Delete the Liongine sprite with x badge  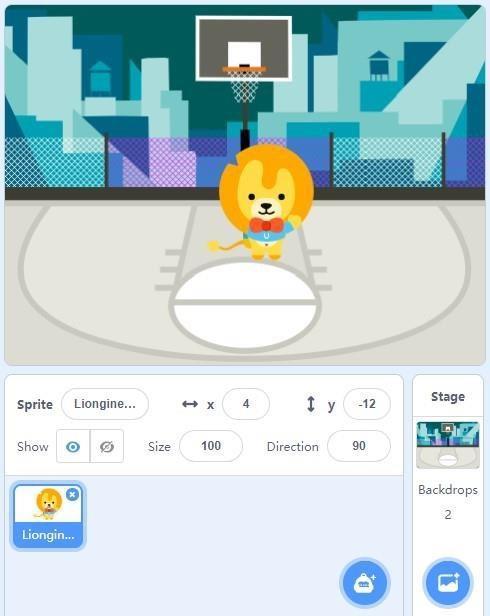[72, 494]
